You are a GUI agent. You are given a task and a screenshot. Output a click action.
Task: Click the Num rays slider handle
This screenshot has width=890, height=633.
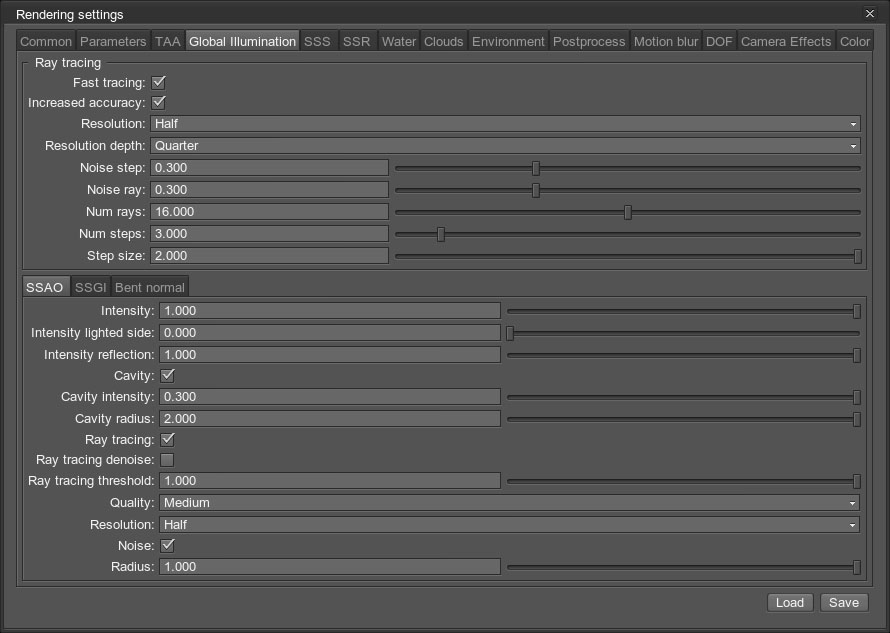[x=628, y=212]
